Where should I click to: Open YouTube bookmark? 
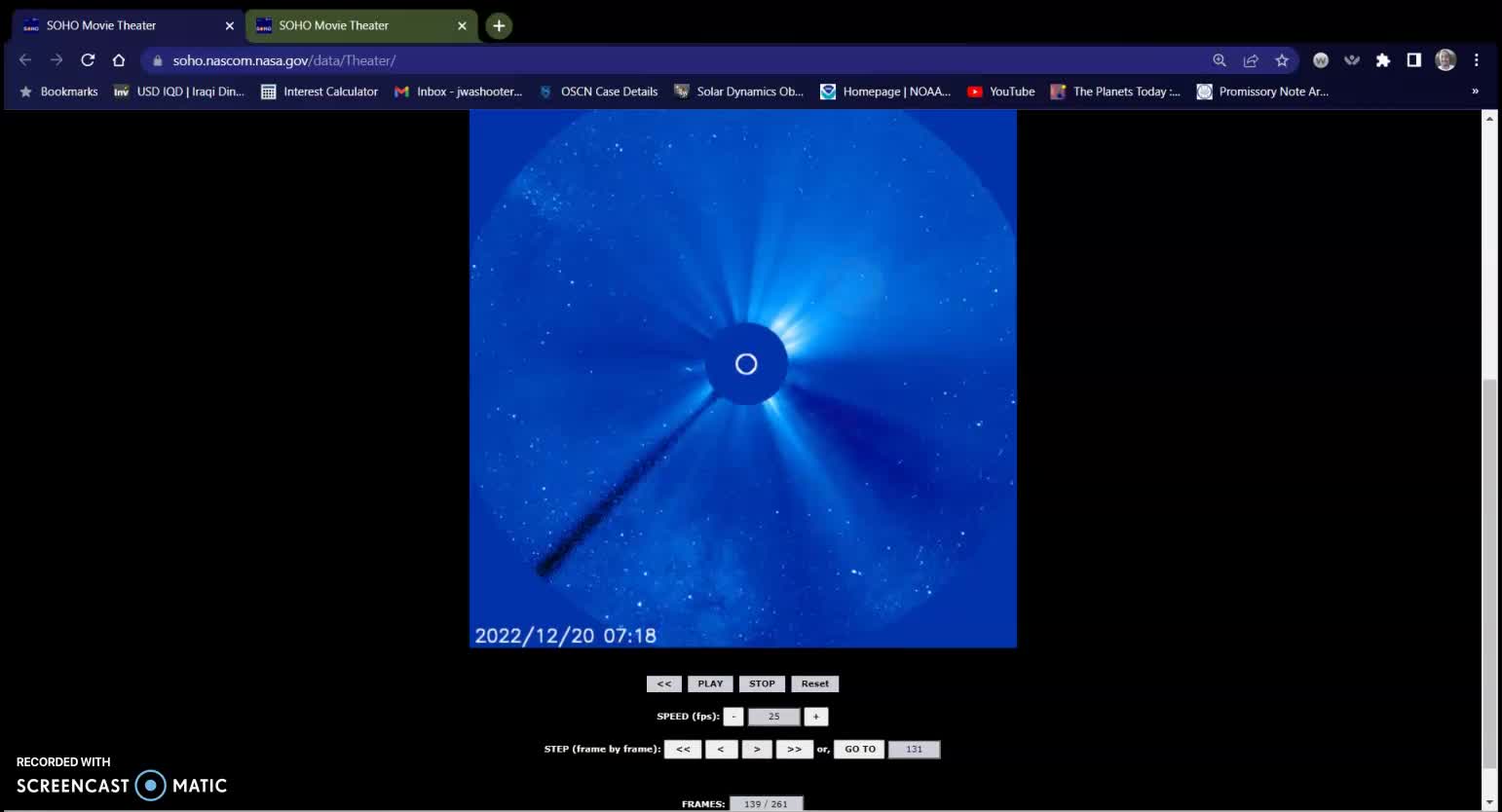point(1001,92)
